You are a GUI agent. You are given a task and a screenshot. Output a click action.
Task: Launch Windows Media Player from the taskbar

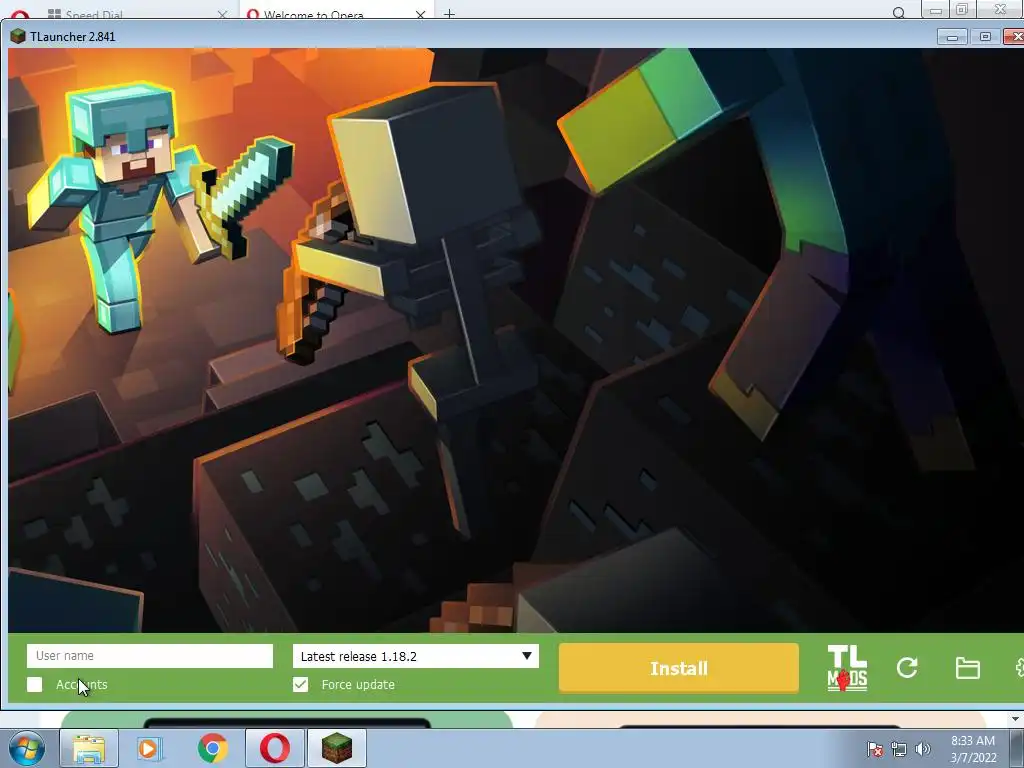pos(149,748)
